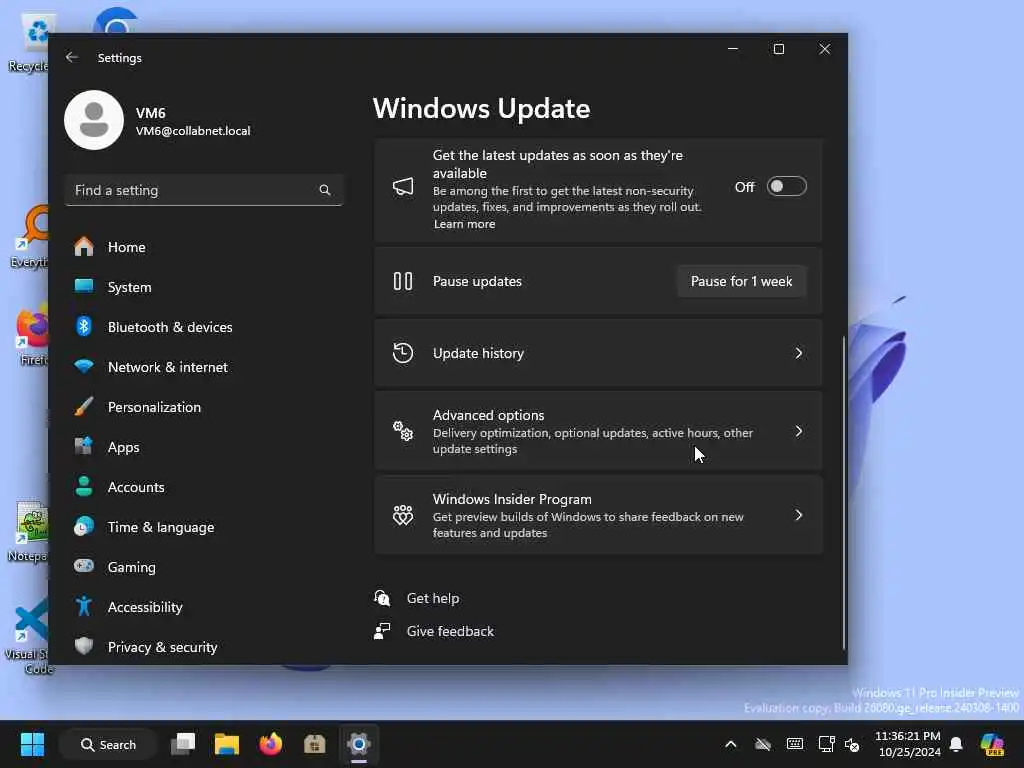Click the Accounts person icon
This screenshot has width=1024, height=768.
click(84, 487)
